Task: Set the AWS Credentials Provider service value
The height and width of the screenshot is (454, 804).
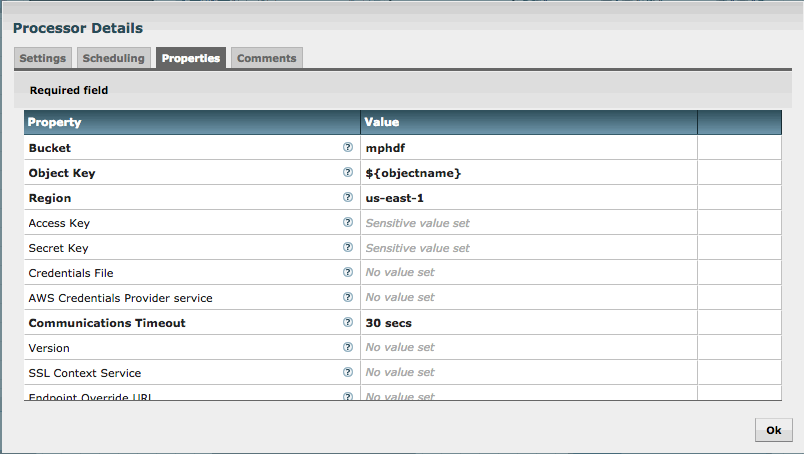Action: [x=528, y=298]
